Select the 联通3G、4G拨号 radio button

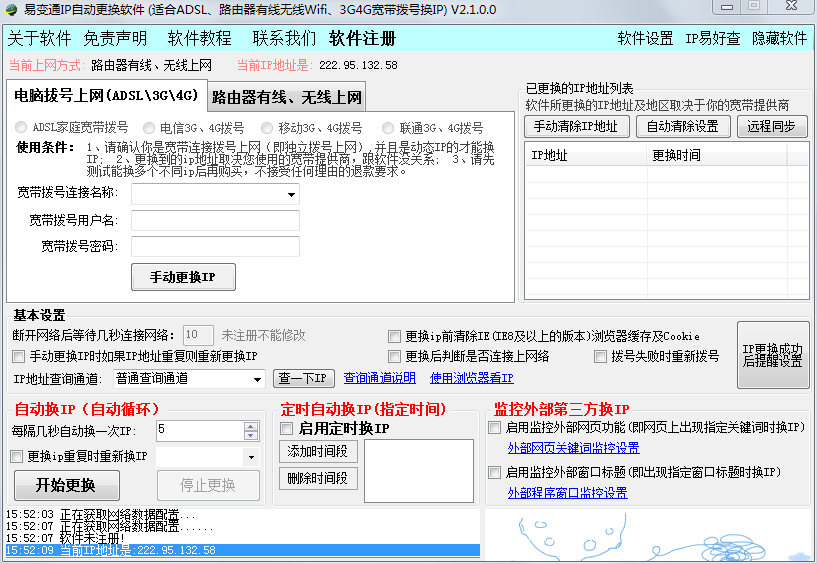tap(388, 127)
